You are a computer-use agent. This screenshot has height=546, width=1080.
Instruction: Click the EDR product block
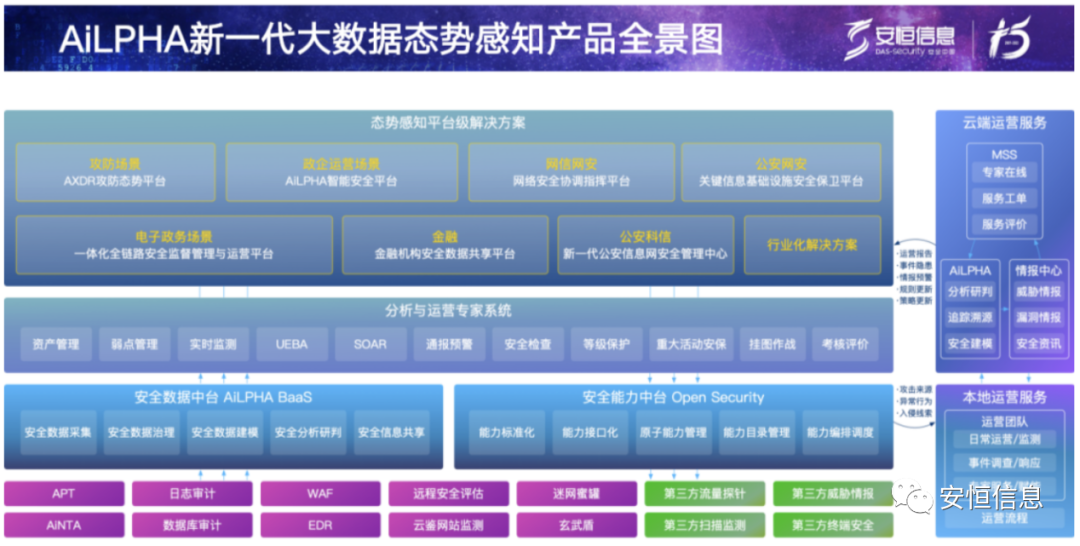pyautogui.click(x=320, y=525)
